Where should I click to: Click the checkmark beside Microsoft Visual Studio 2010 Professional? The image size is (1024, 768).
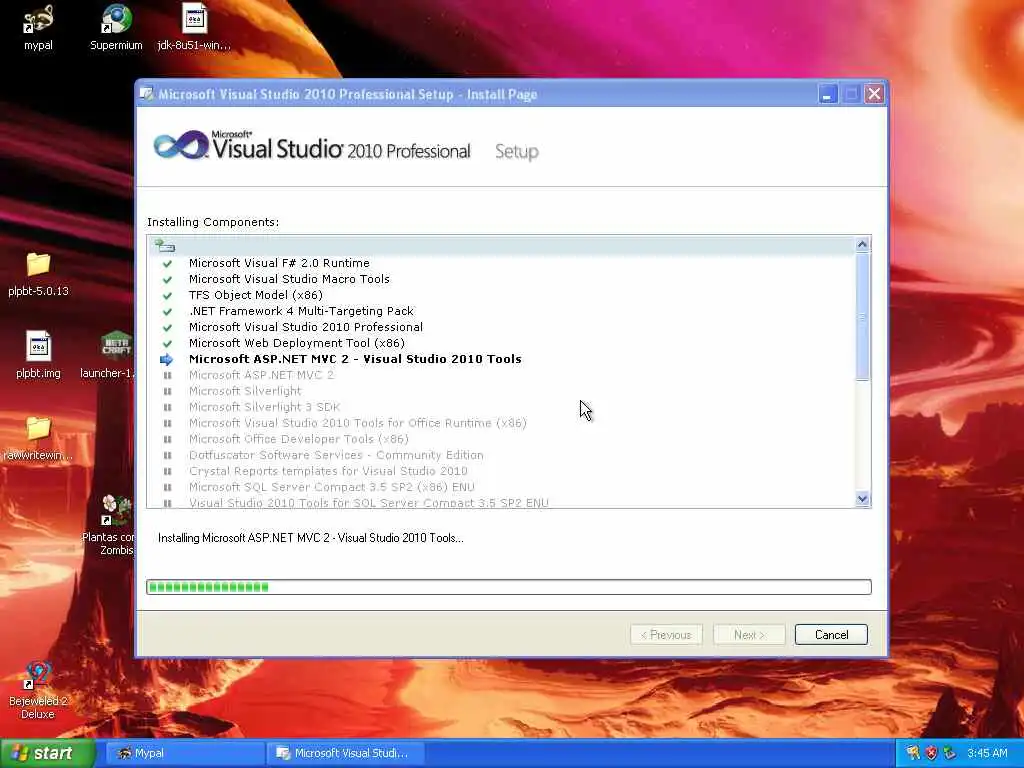(x=167, y=328)
